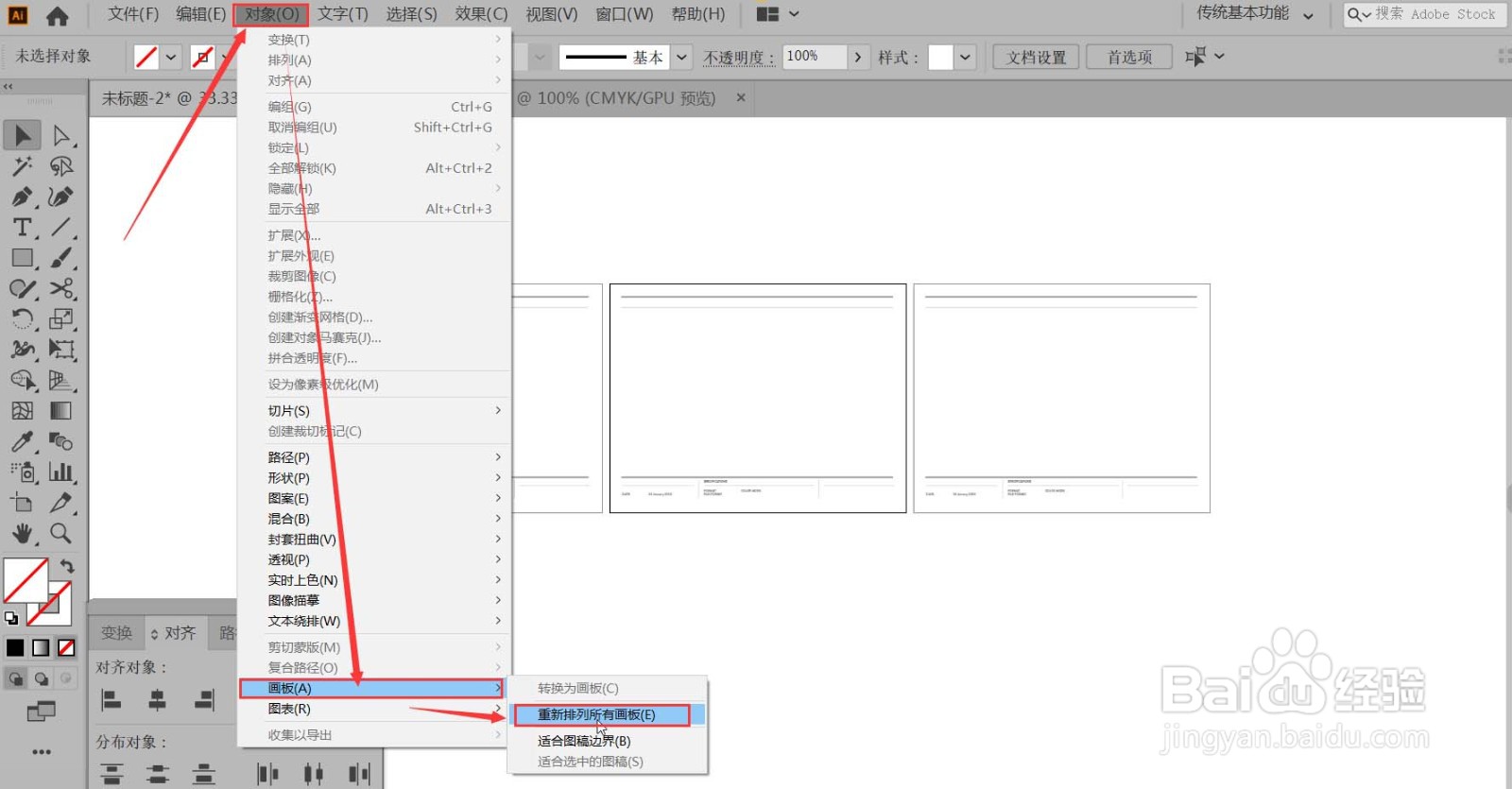
Task: Choose 适合图稿边界(B) menu item
Action: [x=608, y=741]
